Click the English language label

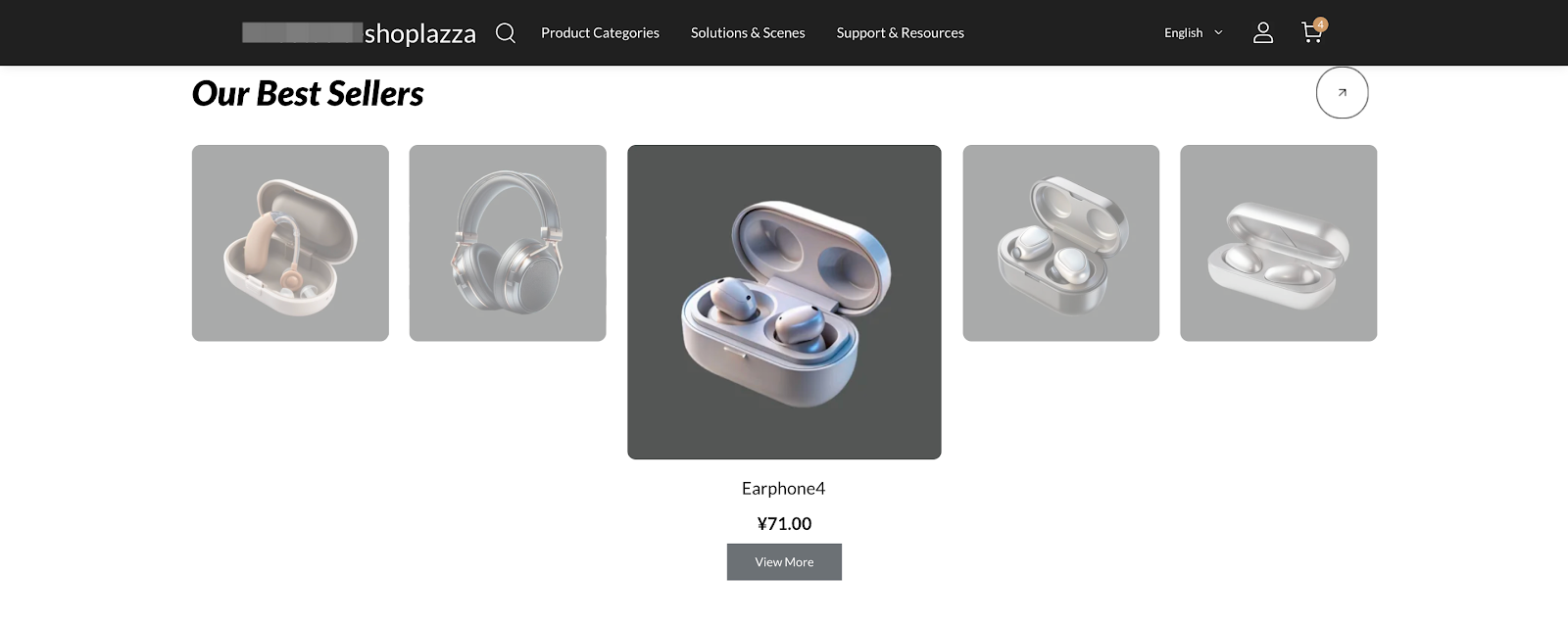point(1183,33)
